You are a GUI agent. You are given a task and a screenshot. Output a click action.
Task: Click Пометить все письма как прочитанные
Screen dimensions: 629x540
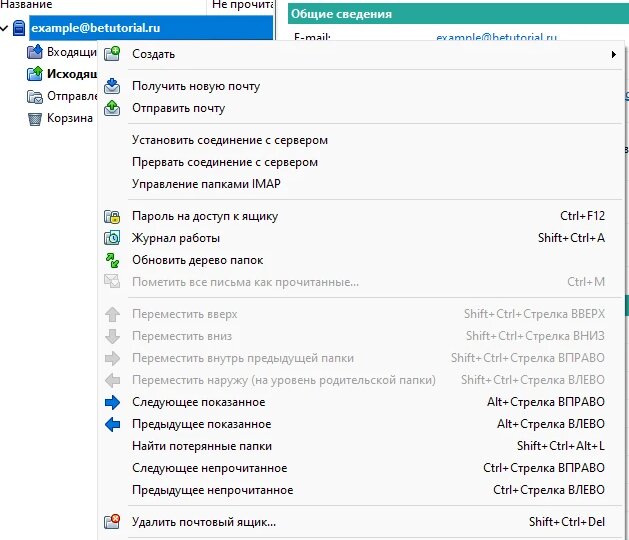coord(361,282)
